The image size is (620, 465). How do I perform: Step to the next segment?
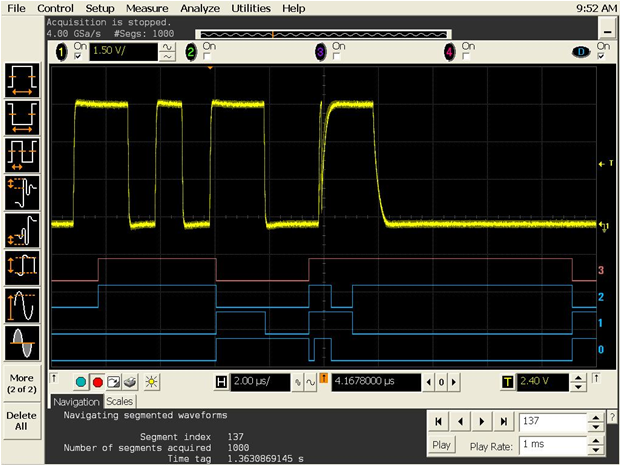point(482,422)
